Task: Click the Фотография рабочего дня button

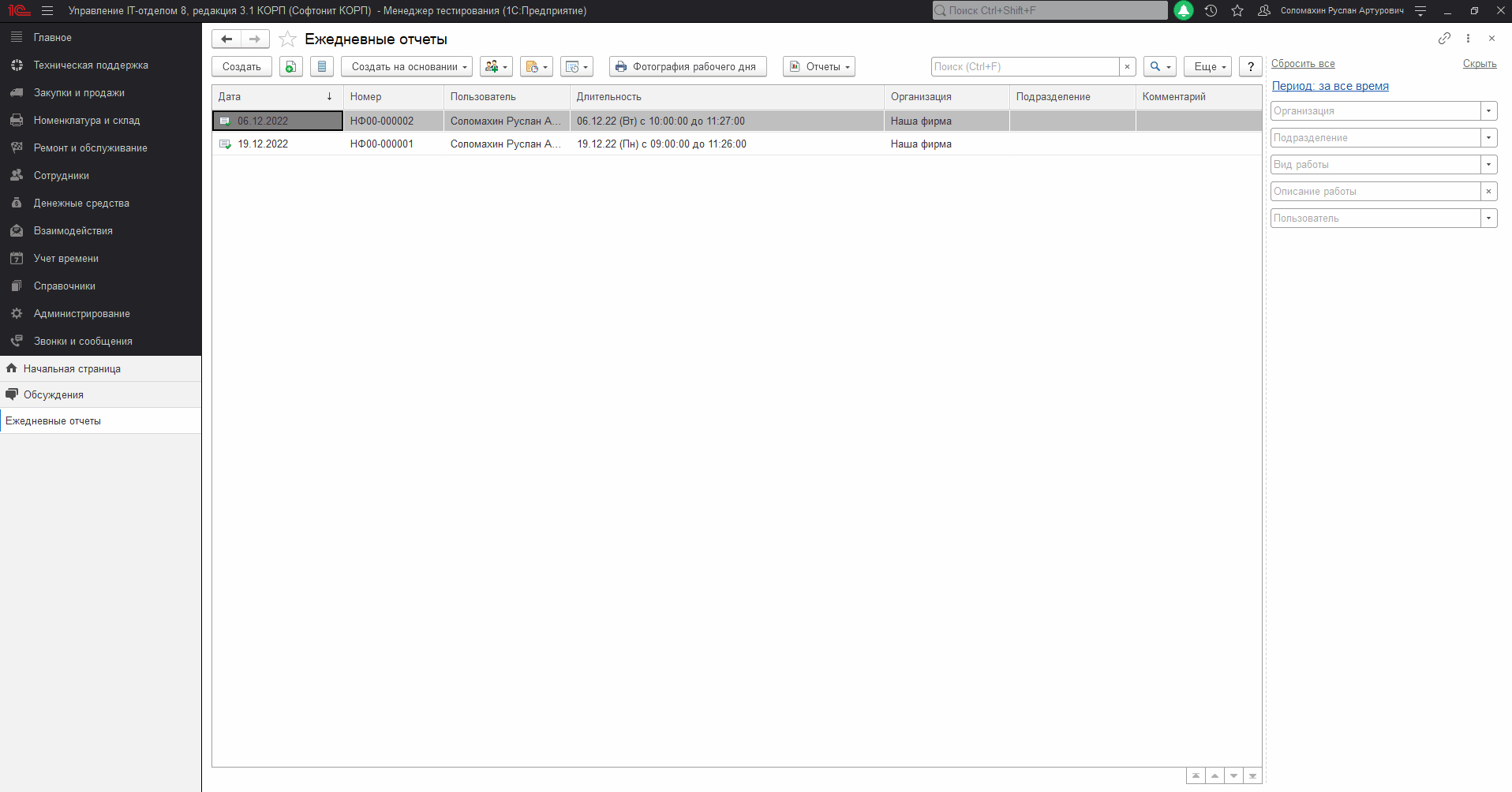Action: (687, 67)
